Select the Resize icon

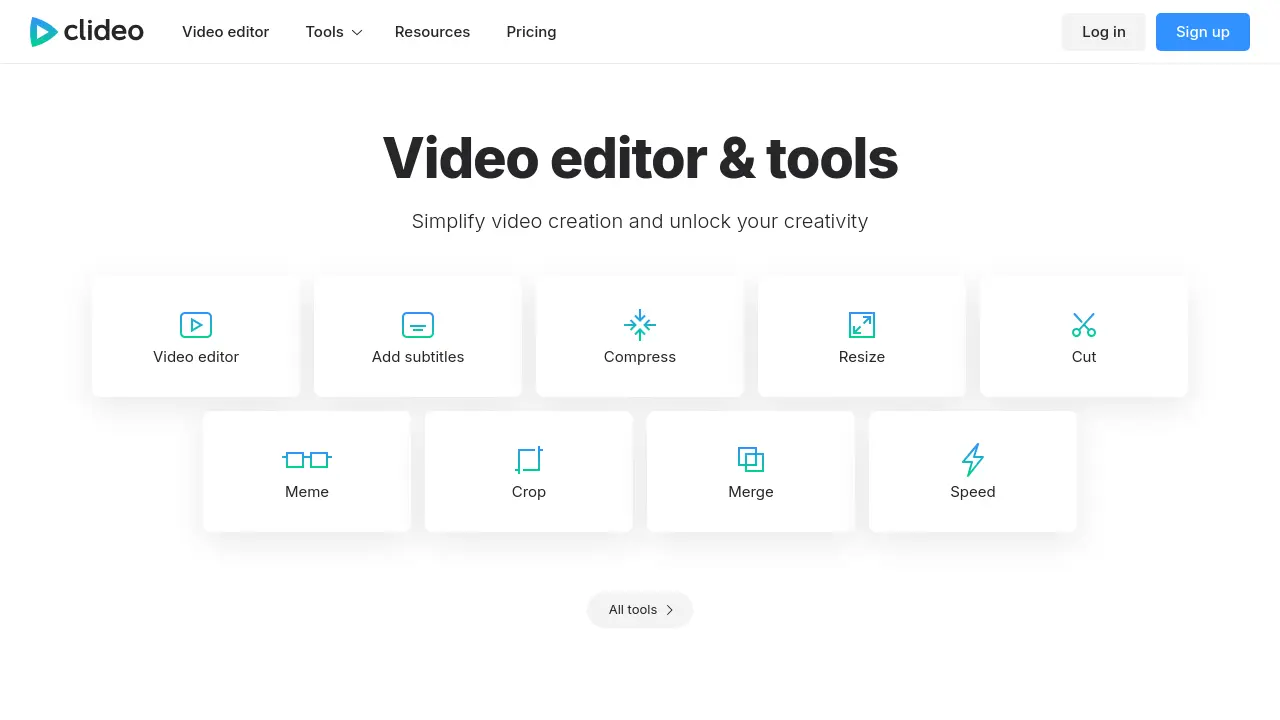pyautogui.click(x=862, y=325)
